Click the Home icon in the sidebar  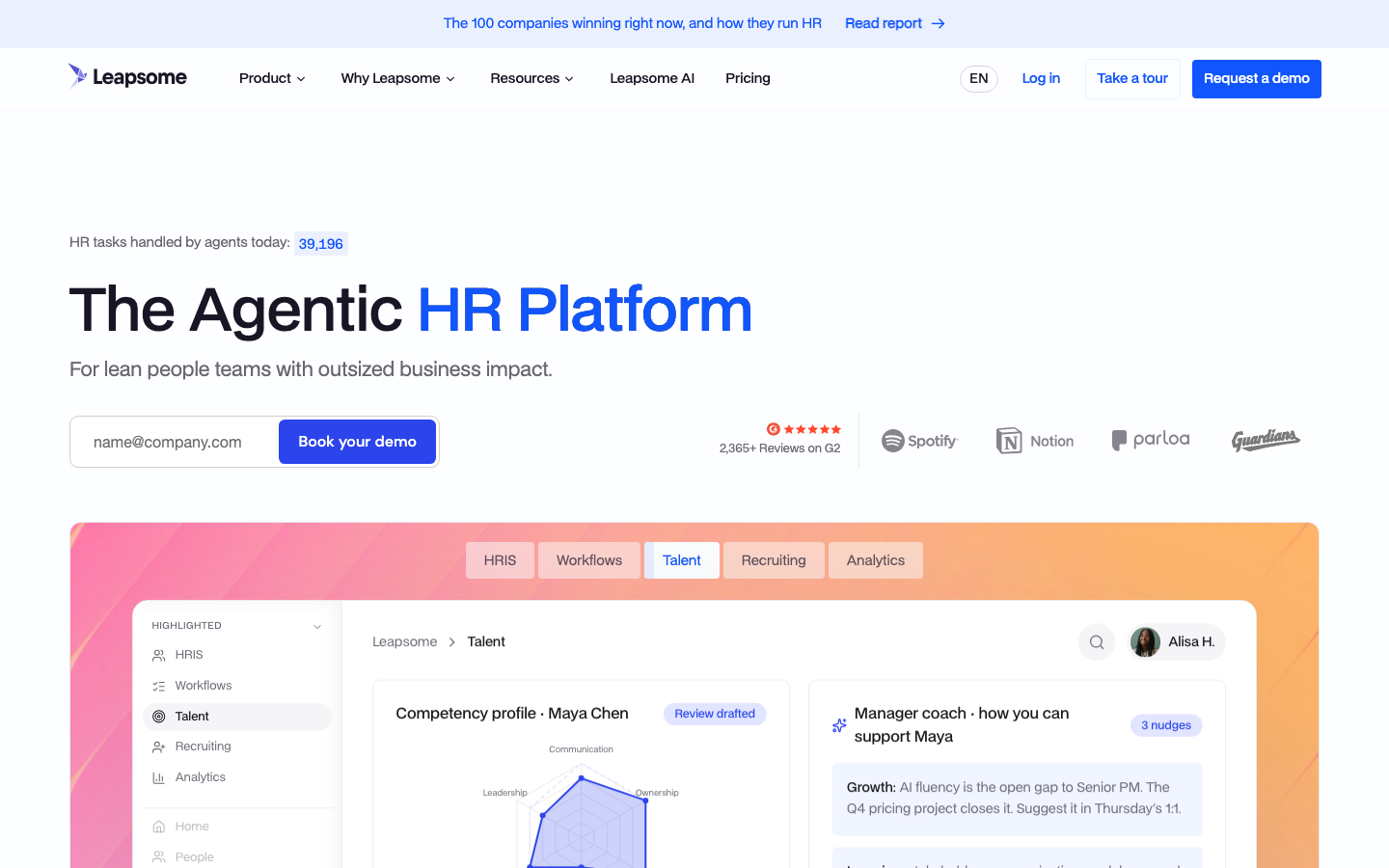click(x=159, y=827)
